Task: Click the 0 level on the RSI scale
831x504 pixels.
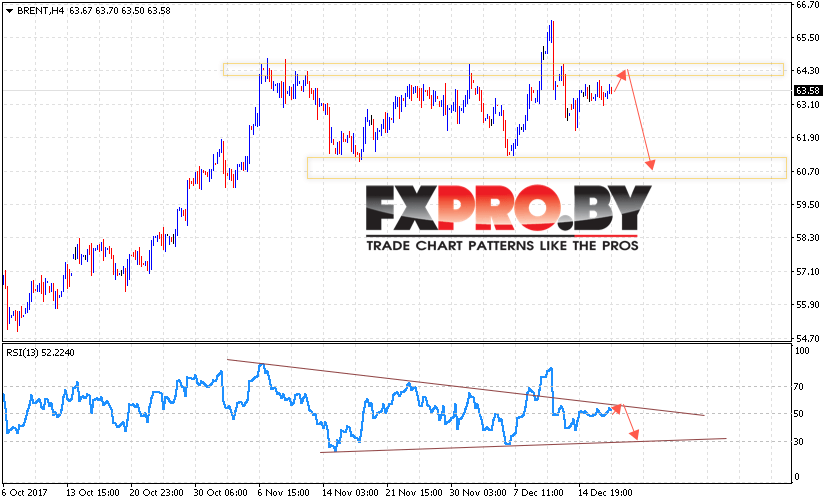Action: coord(798,478)
